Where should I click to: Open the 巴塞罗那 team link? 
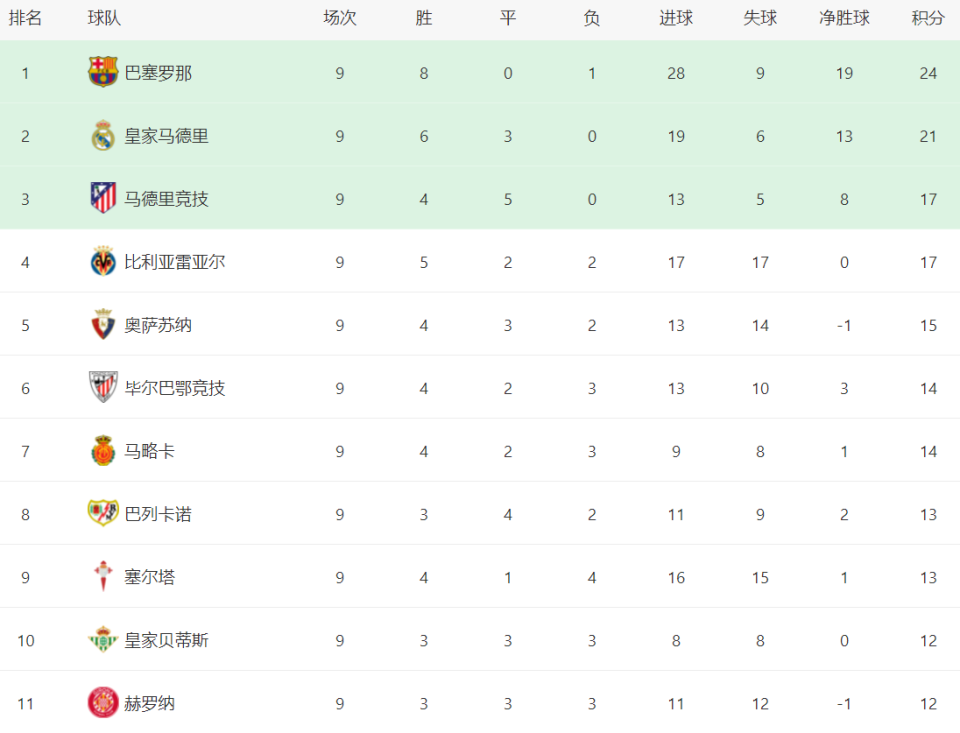tap(158, 73)
